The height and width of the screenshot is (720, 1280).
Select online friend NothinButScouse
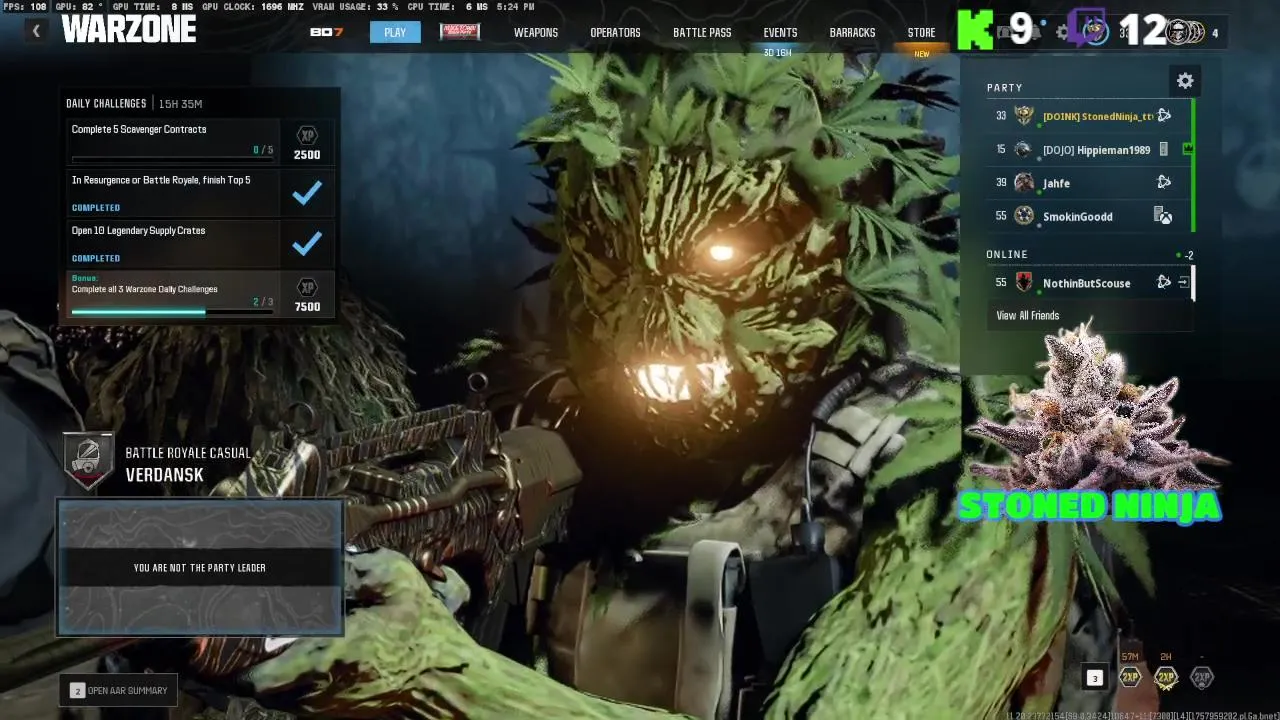coord(1088,283)
